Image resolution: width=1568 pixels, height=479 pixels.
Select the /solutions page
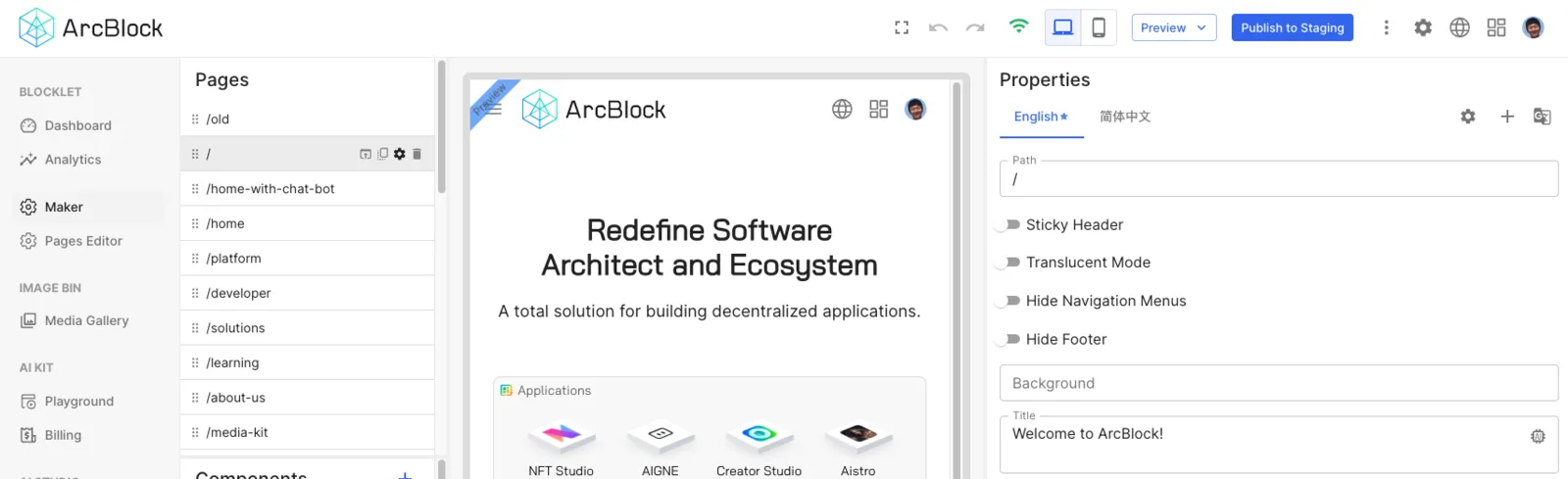pos(307,328)
